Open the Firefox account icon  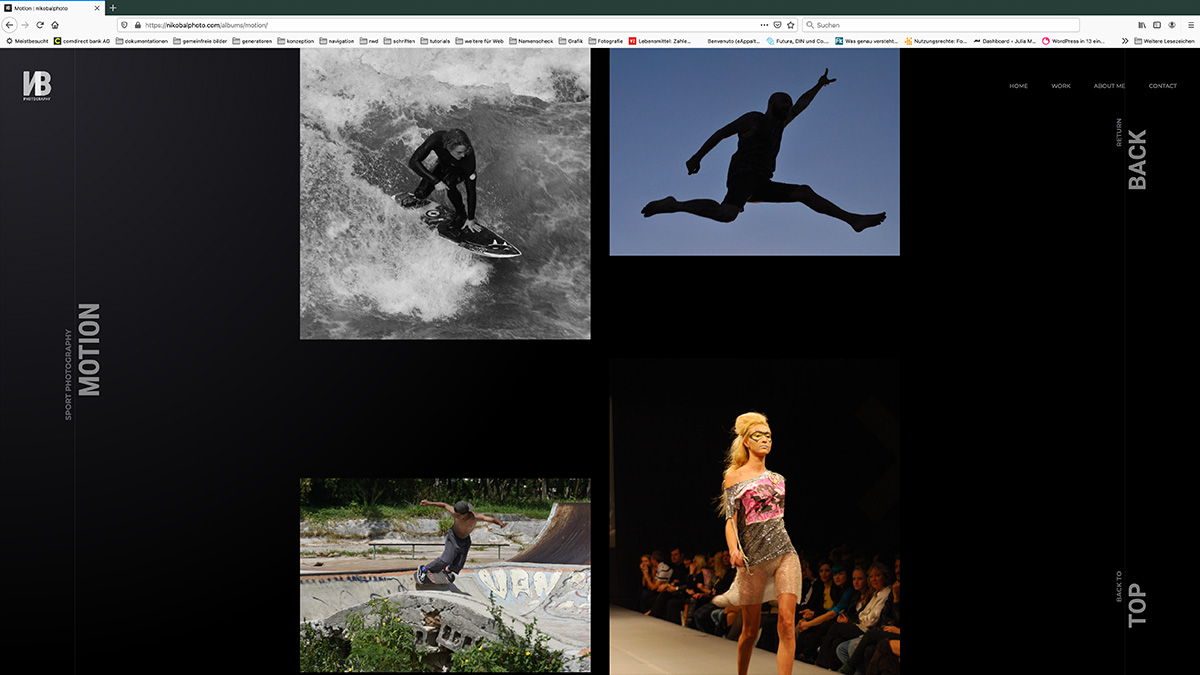click(x=1173, y=24)
